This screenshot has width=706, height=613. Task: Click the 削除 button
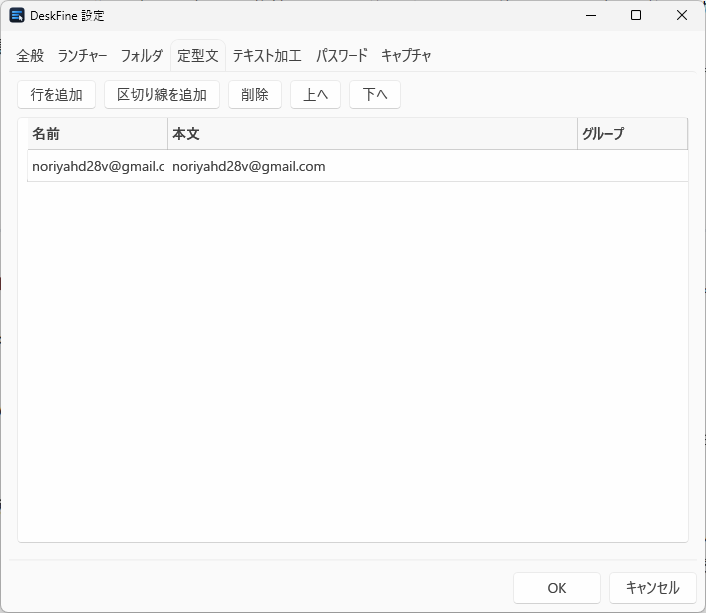255,95
